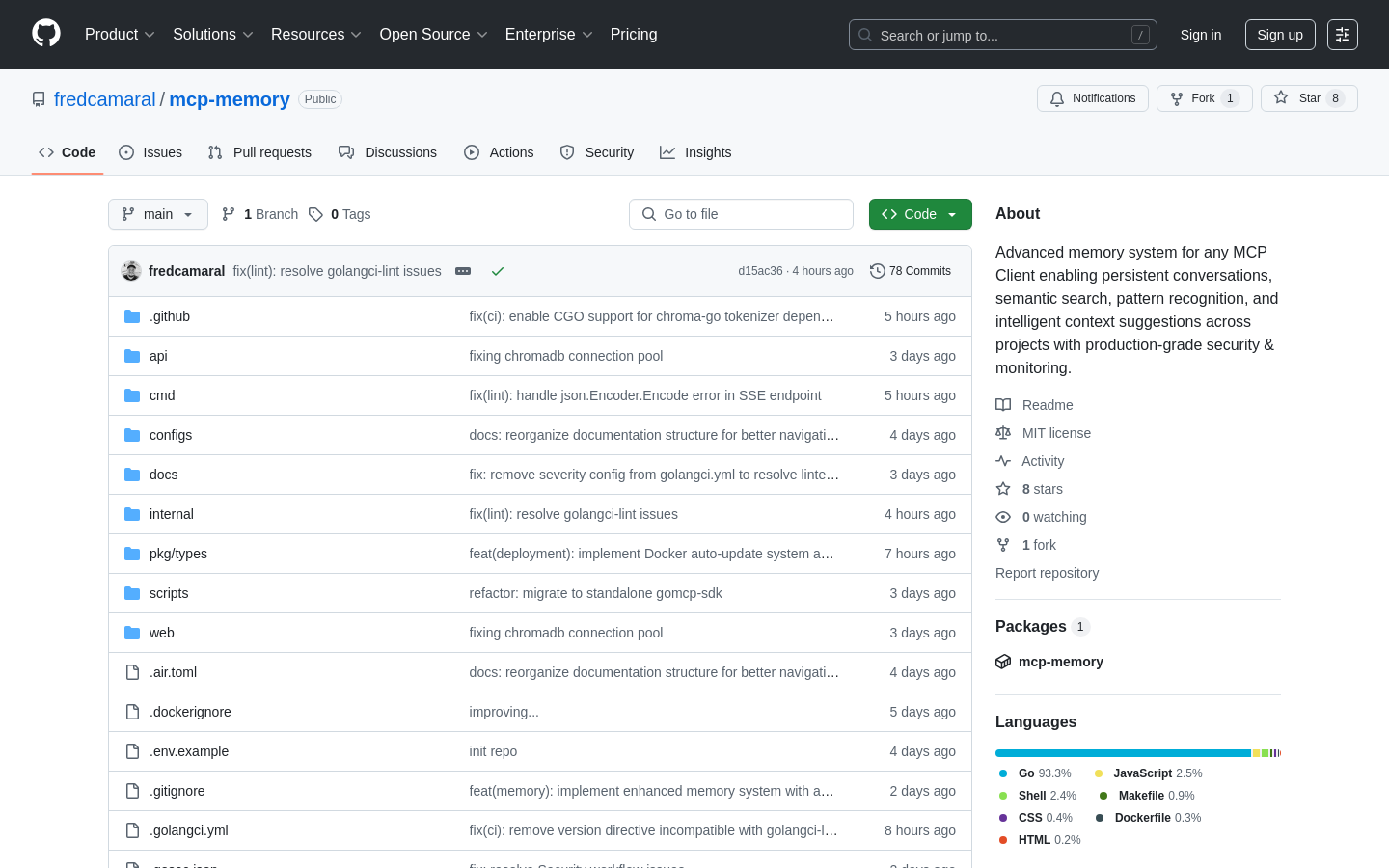Click the Go language bar segment
Image resolution: width=1389 pixels, height=868 pixels.
[1123, 753]
